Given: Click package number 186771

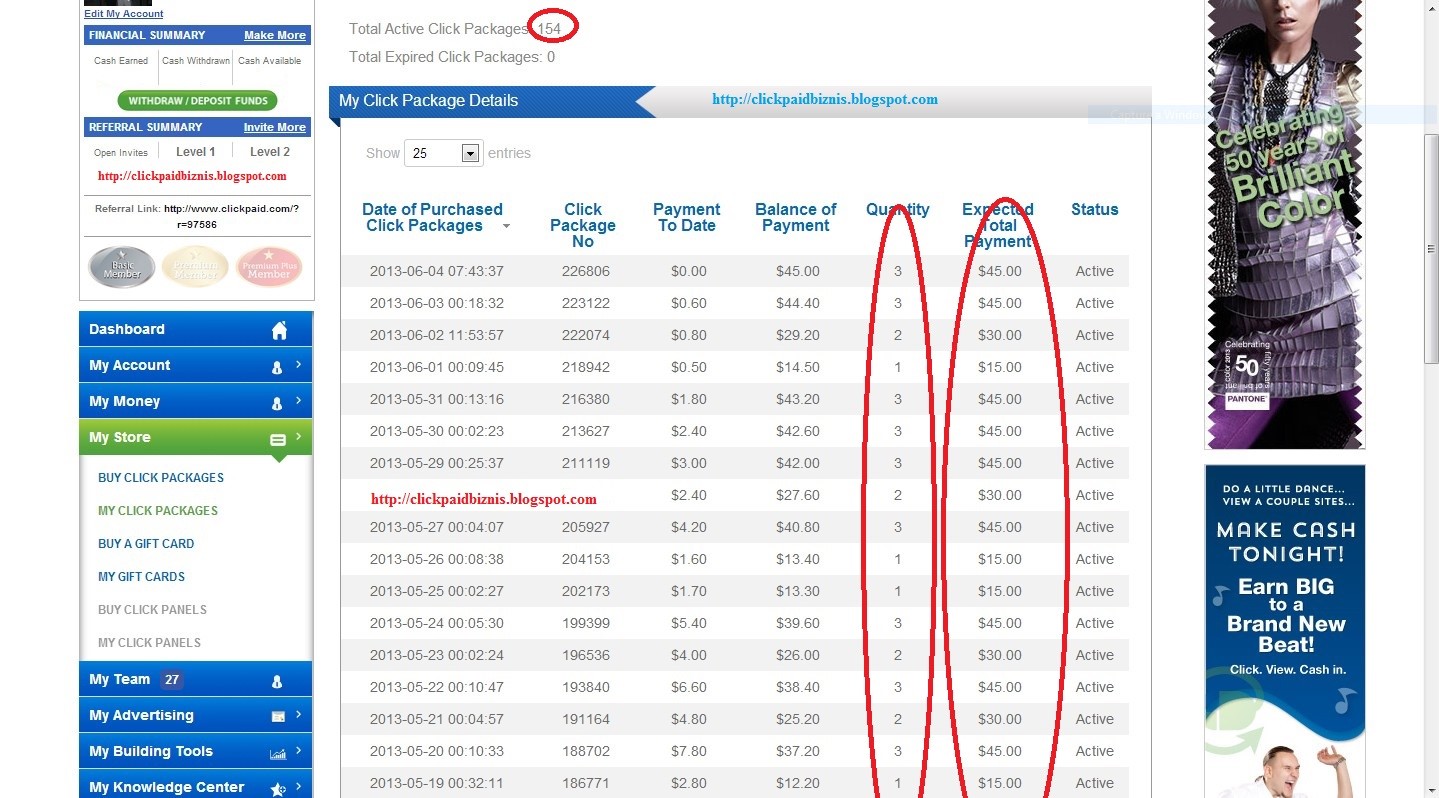Looking at the screenshot, I should (586, 783).
